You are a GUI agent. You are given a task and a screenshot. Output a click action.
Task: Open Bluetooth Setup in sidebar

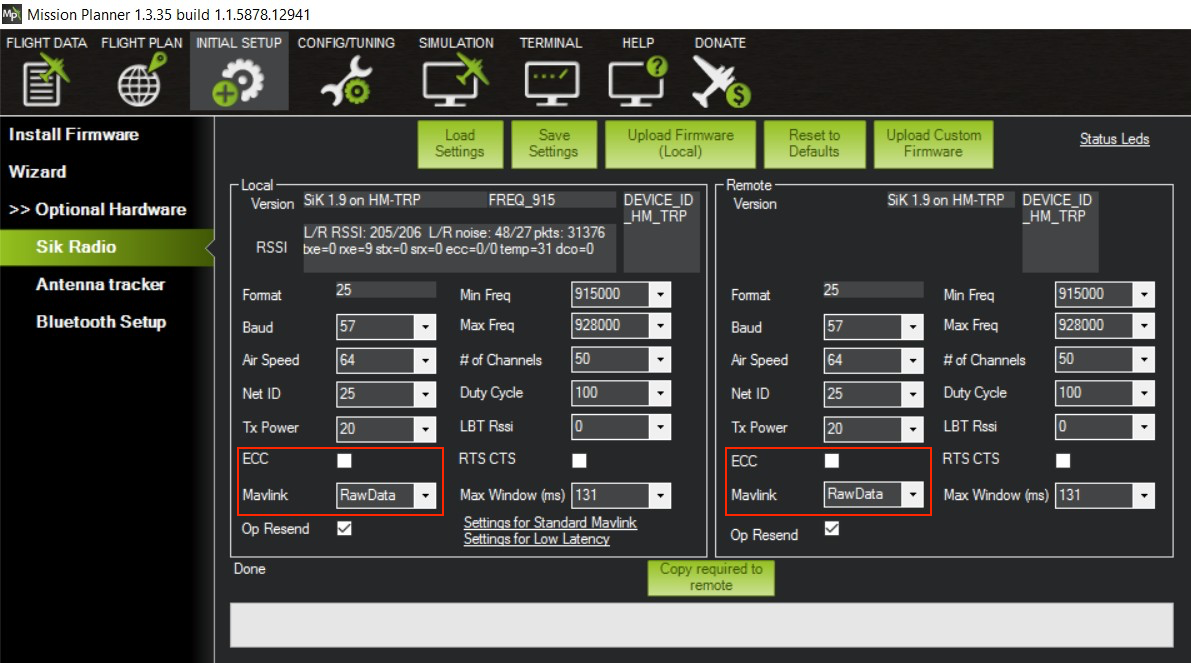coord(101,322)
